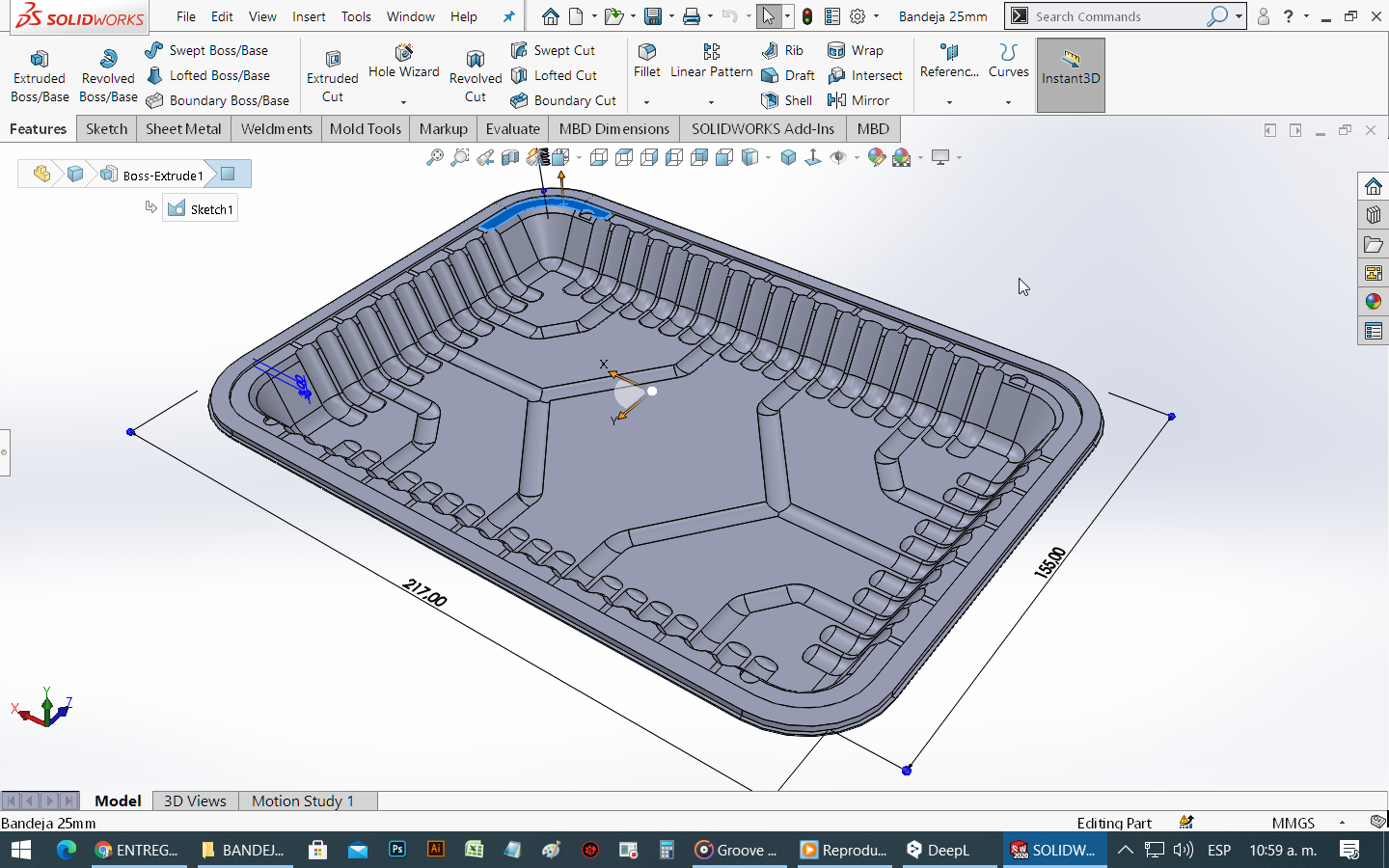The height and width of the screenshot is (868, 1389).
Task: Switch to the Sheet Metal tab
Action: tap(183, 128)
